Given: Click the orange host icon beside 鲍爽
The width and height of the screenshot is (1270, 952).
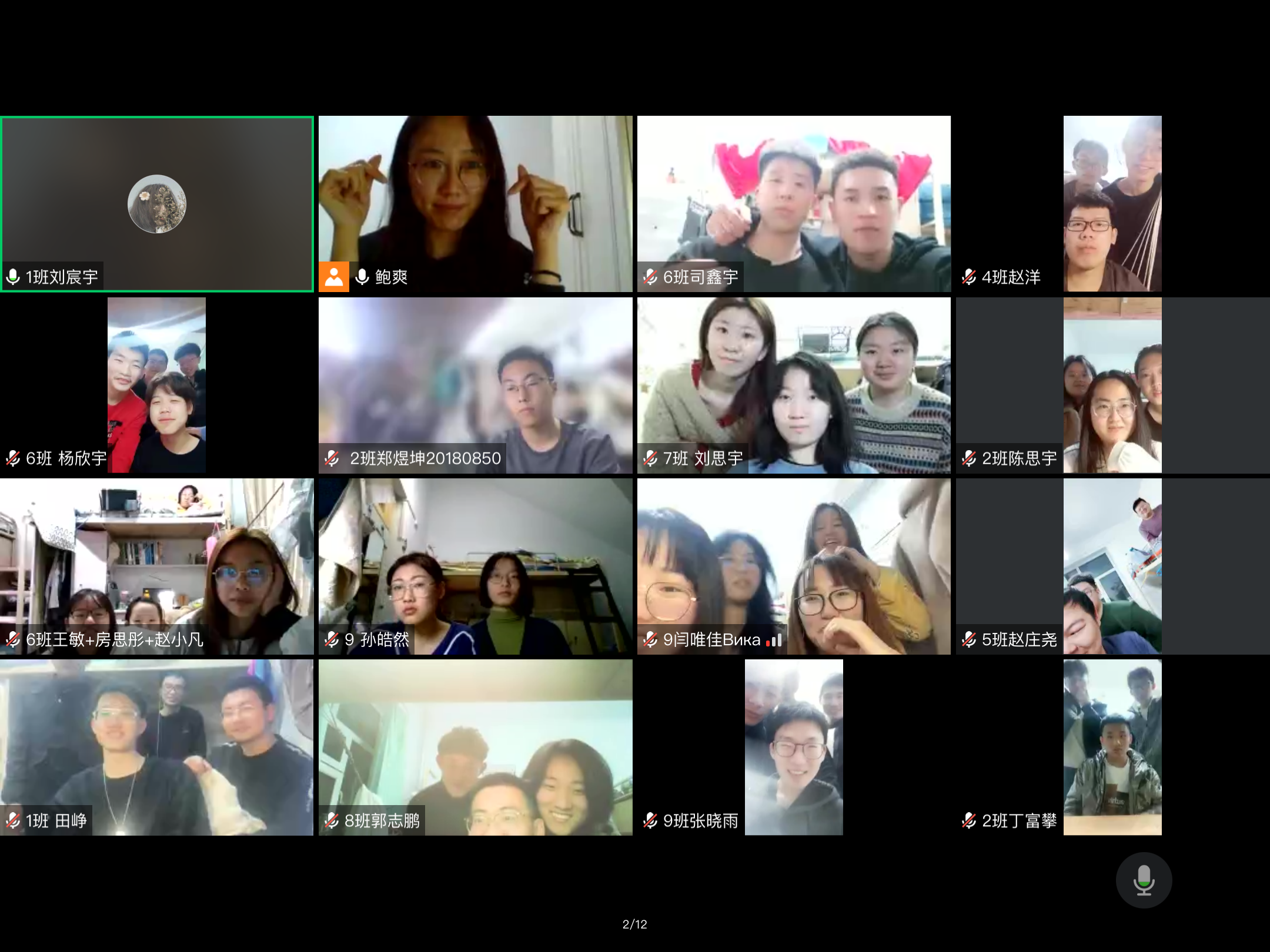Looking at the screenshot, I should [334, 277].
